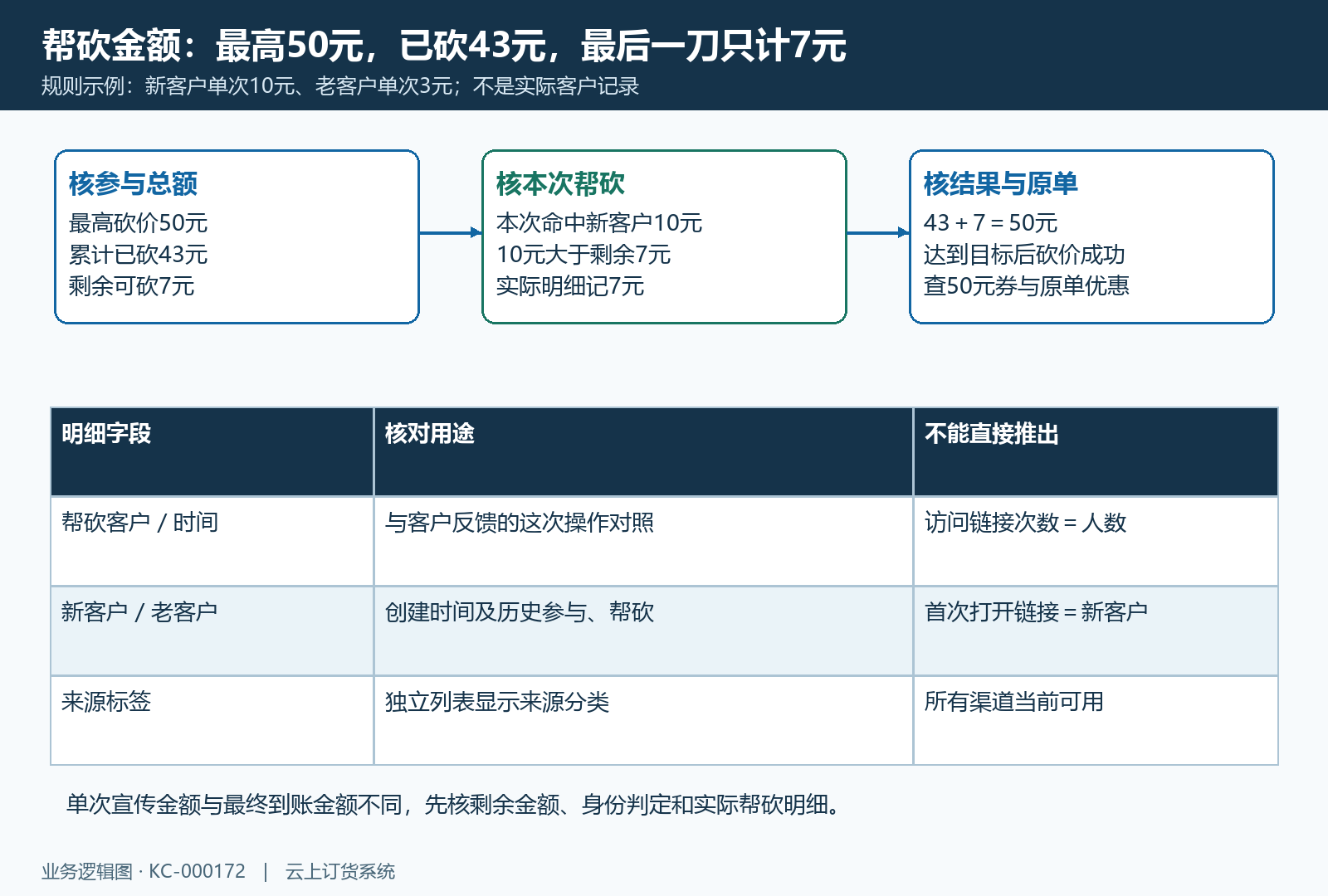Click the heading 核参与总额

[133, 183]
